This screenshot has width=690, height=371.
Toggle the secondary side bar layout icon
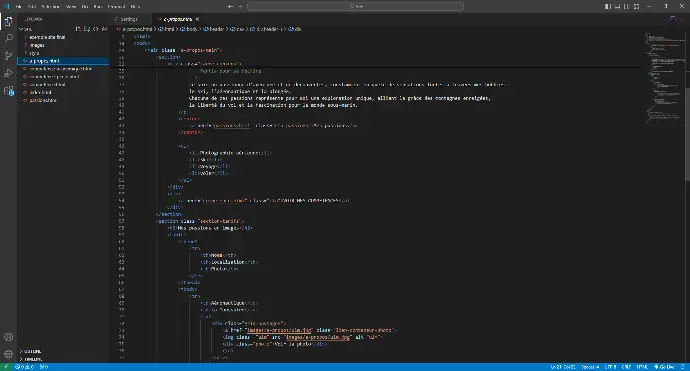pos(627,6)
